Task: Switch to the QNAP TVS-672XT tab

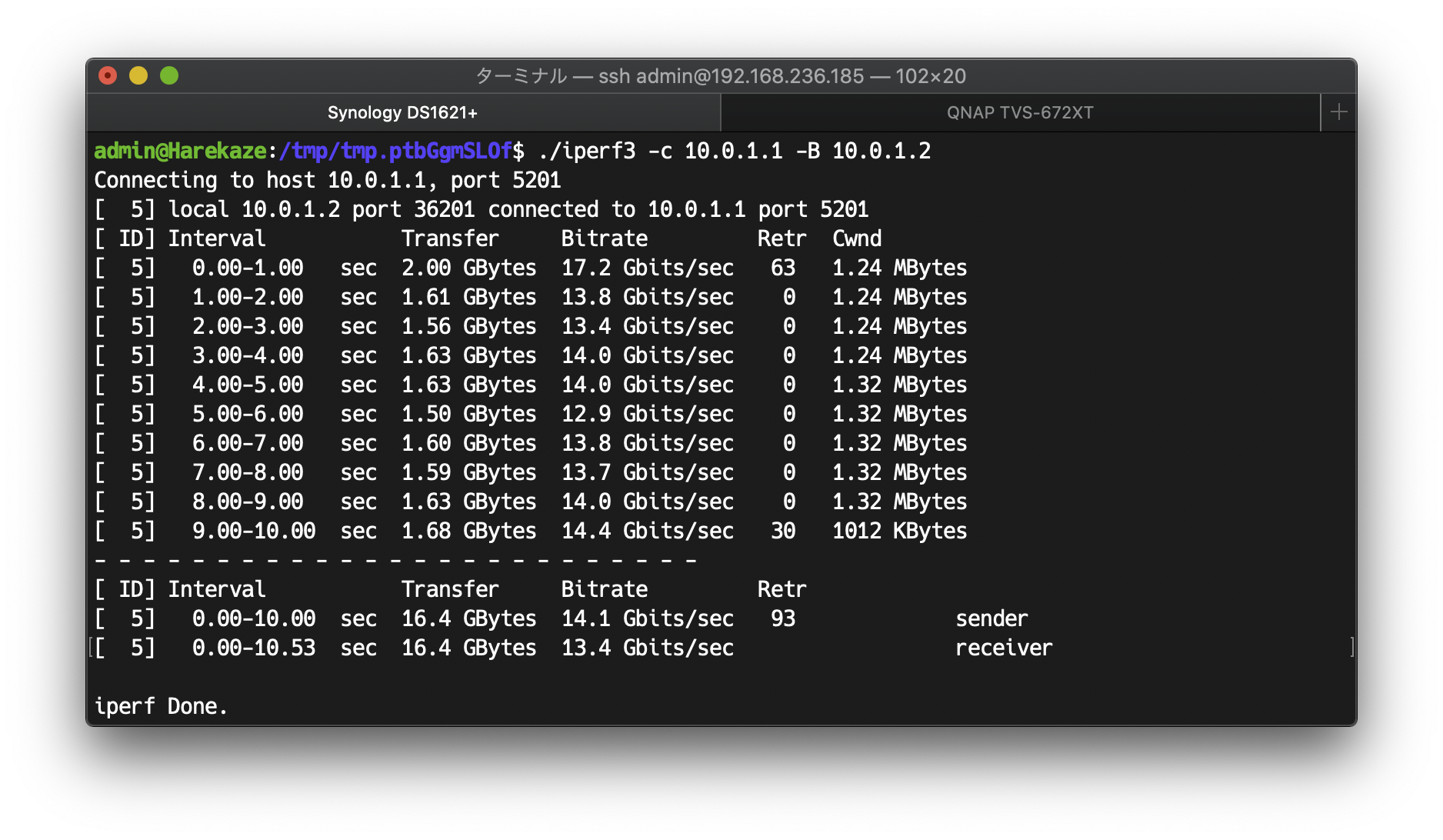Action: [x=1020, y=112]
